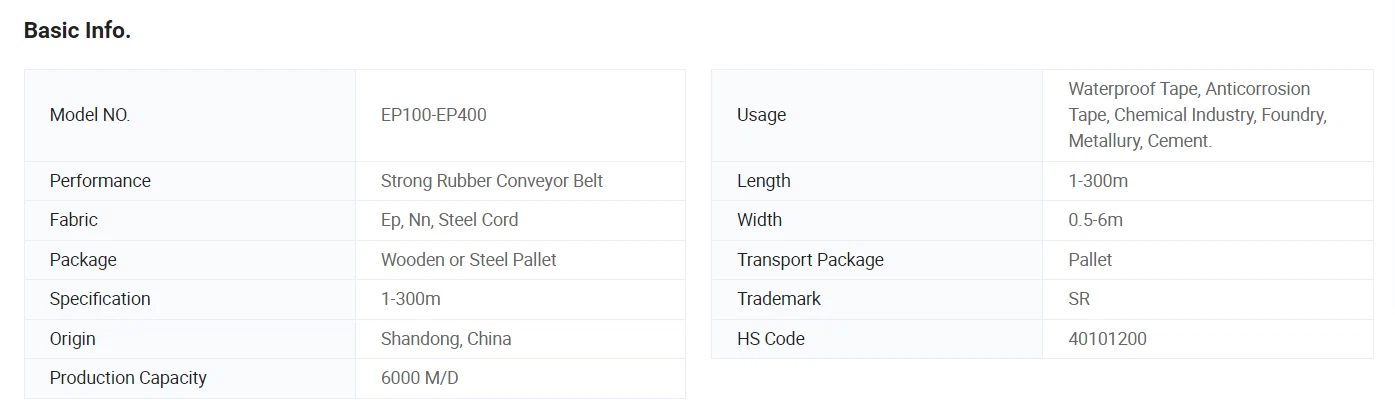Click the Length row label
Image resolution: width=1395 pixels, height=400 pixels.
click(763, 181)
